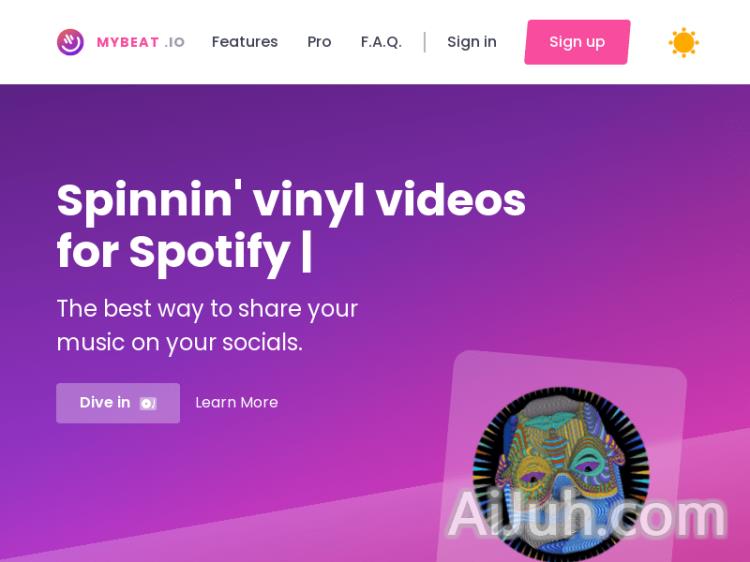Click the "music on your socials." line
This screenshot has width=750, height=562.
179,343
